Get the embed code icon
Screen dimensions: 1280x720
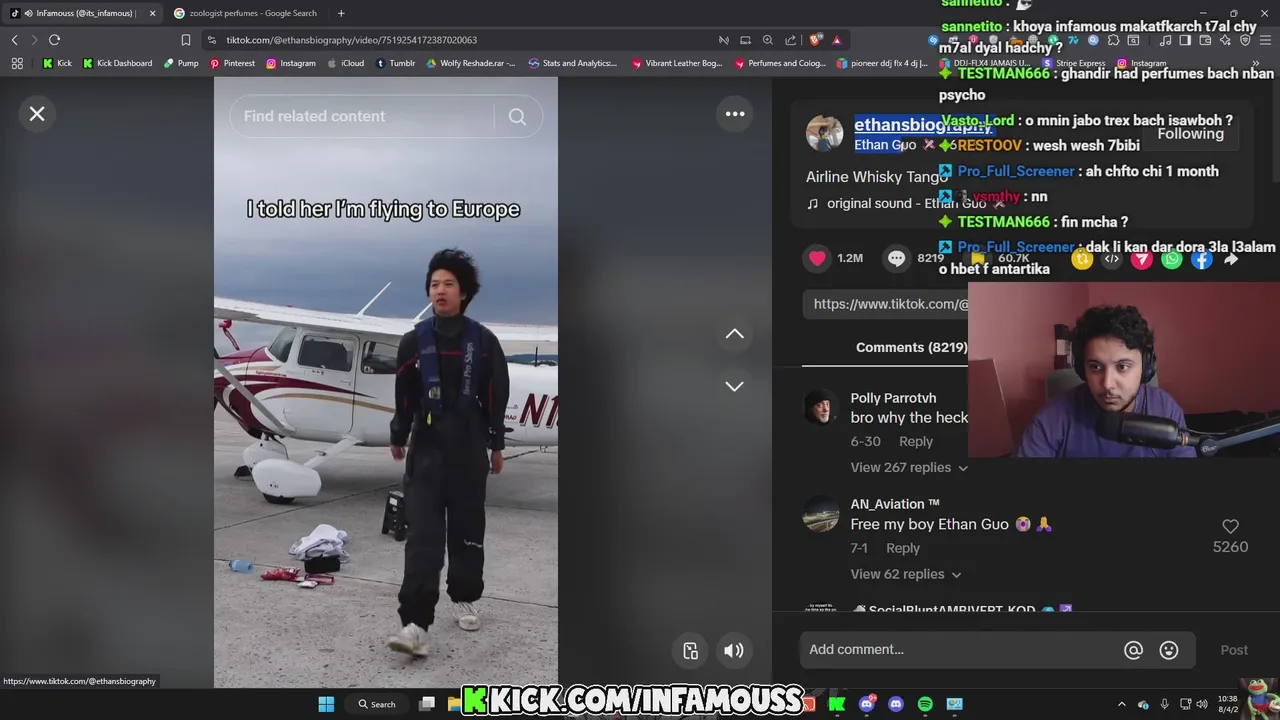pos(1112,260)
